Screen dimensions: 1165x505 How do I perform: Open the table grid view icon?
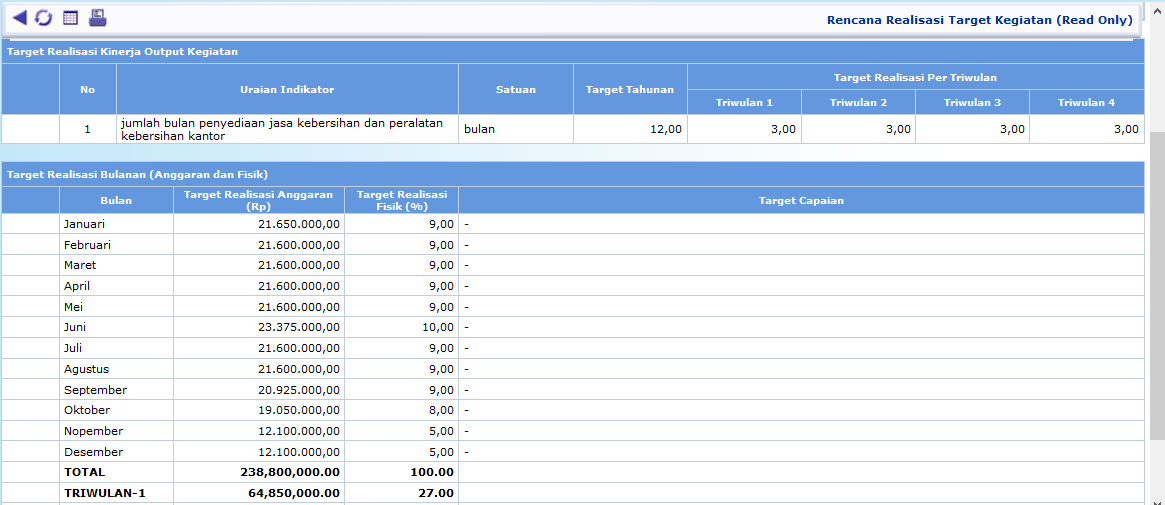coord(70,17)
